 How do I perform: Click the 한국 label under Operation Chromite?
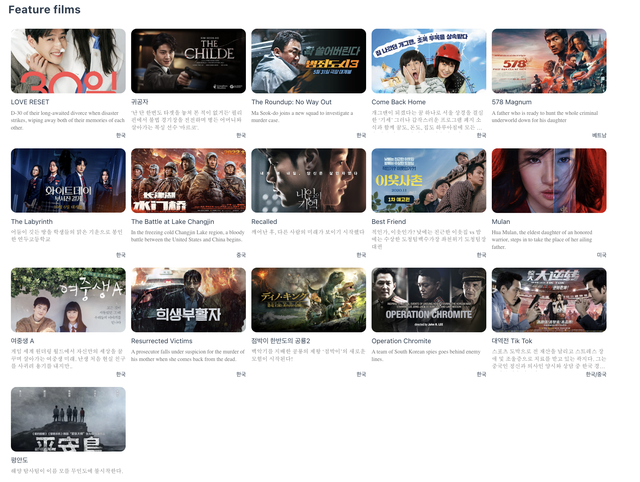[x=482, y=374]
